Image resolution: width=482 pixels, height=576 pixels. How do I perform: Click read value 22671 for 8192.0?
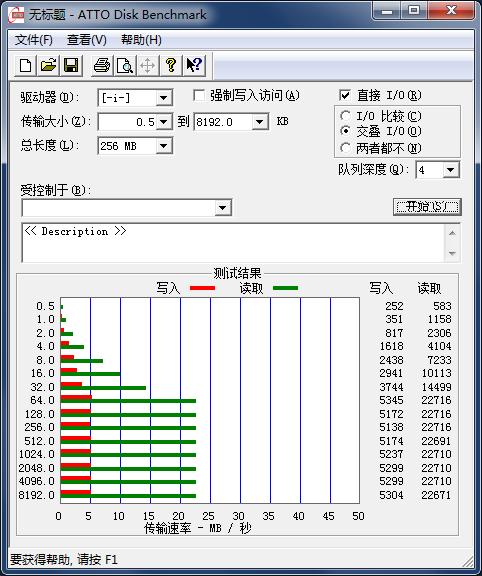point(436,495)
